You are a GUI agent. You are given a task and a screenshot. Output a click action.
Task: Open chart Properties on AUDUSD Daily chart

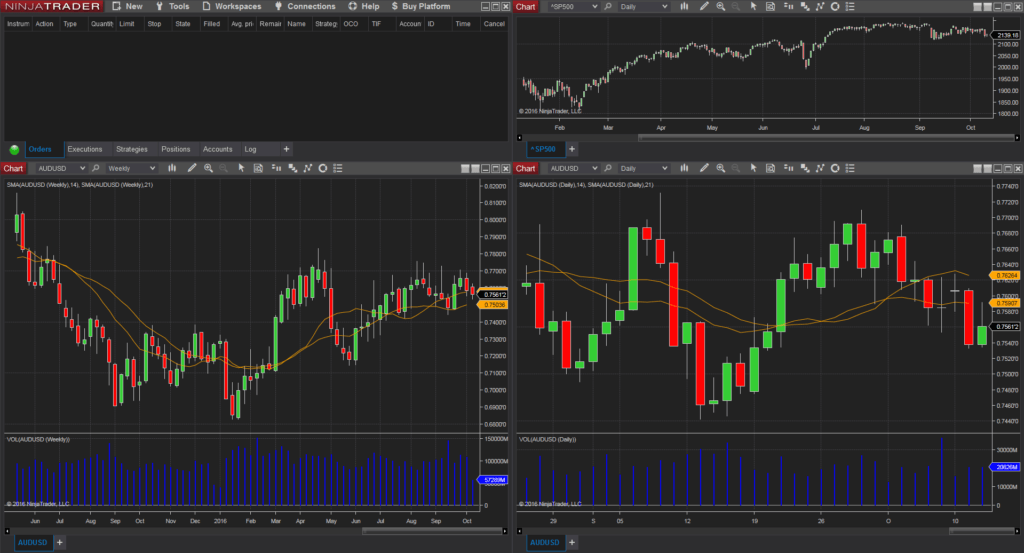tap(850, 168)
